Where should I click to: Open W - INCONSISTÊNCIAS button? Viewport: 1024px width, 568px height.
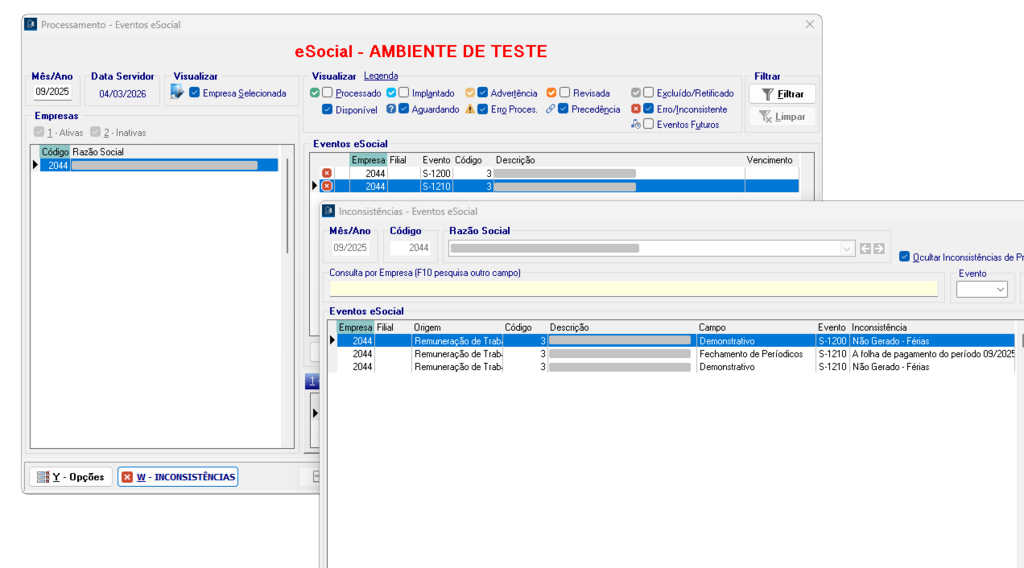178,477
